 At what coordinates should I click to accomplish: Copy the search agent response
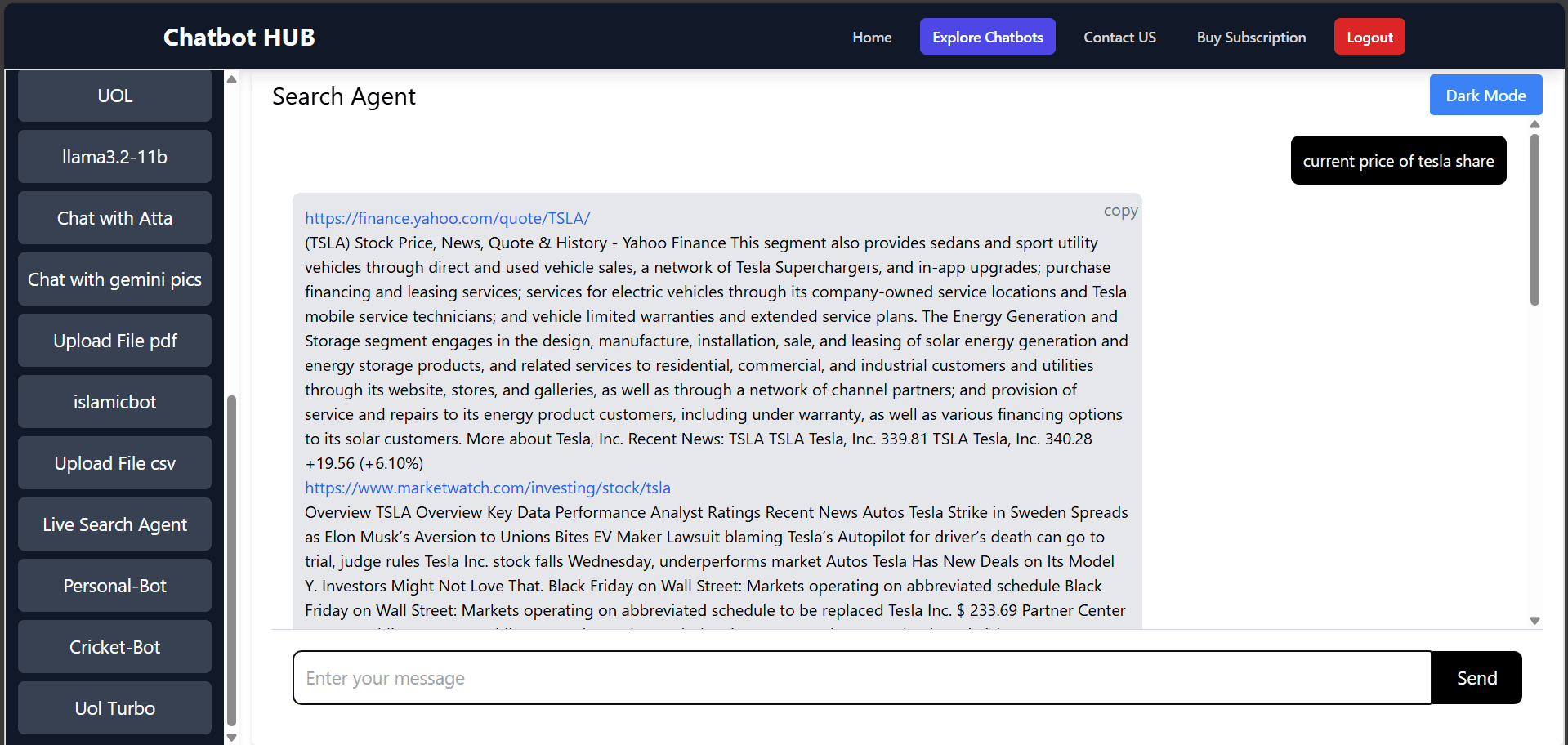[1120, 211]
